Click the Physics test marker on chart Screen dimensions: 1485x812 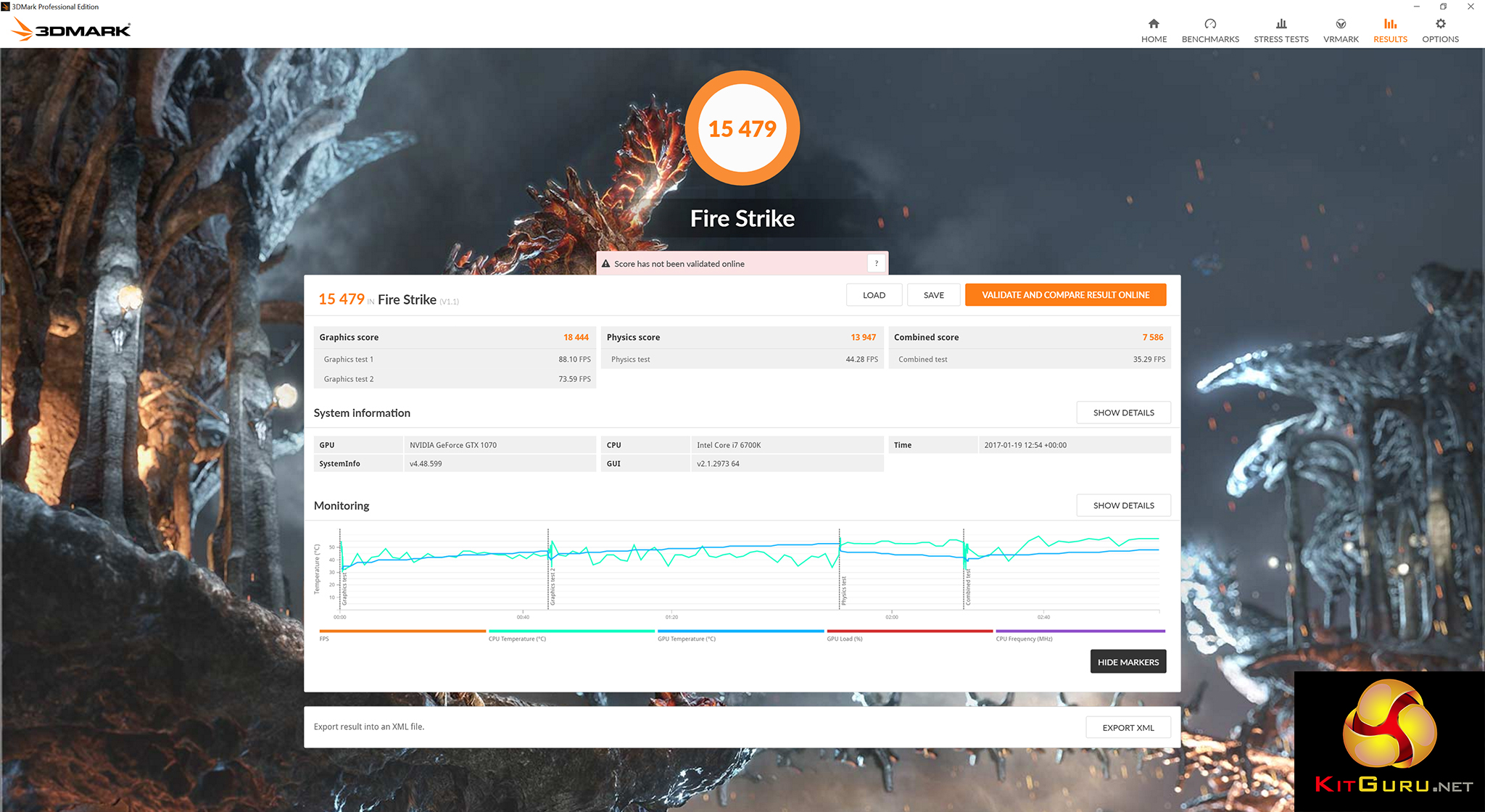point(843,591)
